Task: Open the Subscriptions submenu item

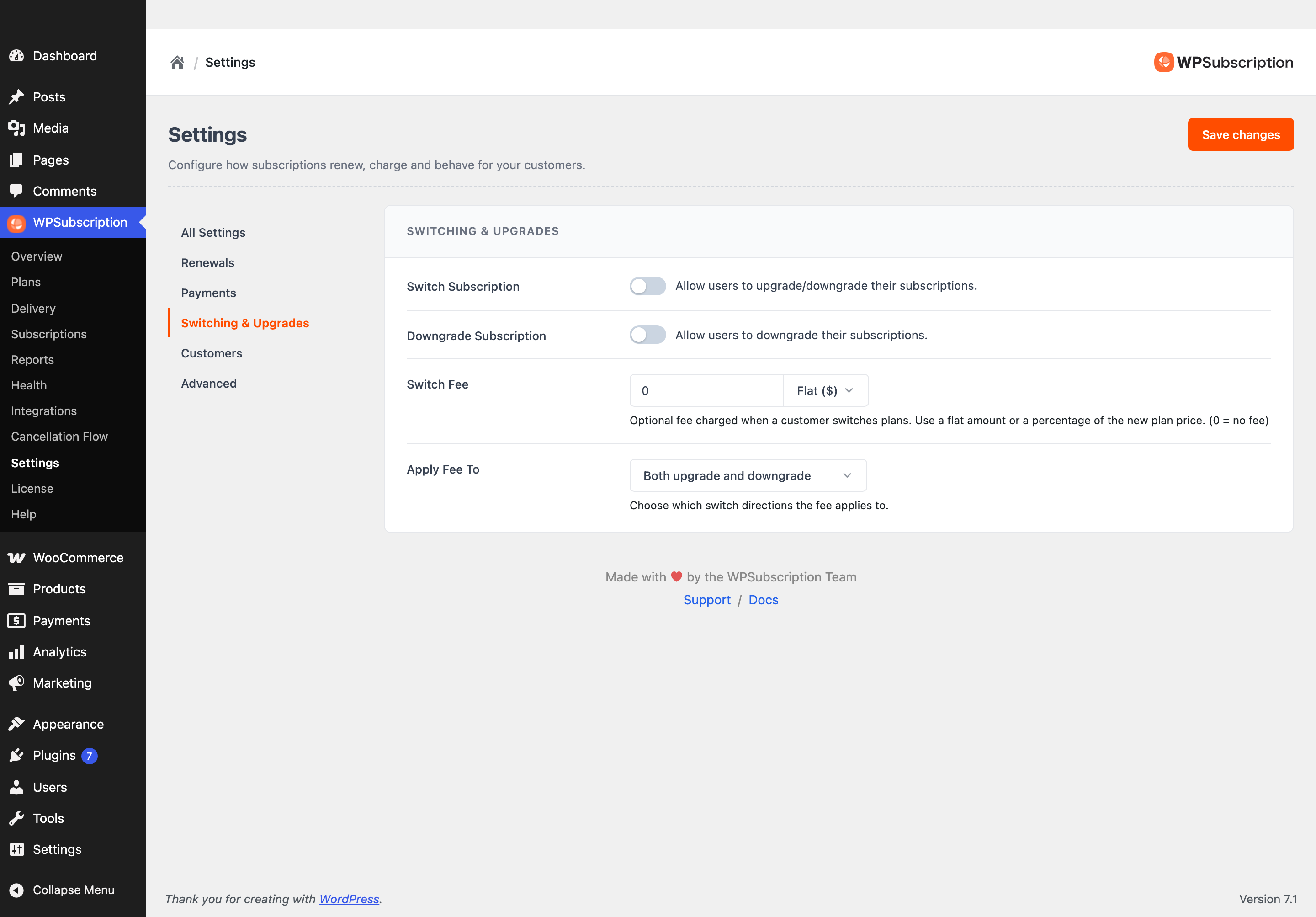Action: pyautogui.click(x=49, y=334)
